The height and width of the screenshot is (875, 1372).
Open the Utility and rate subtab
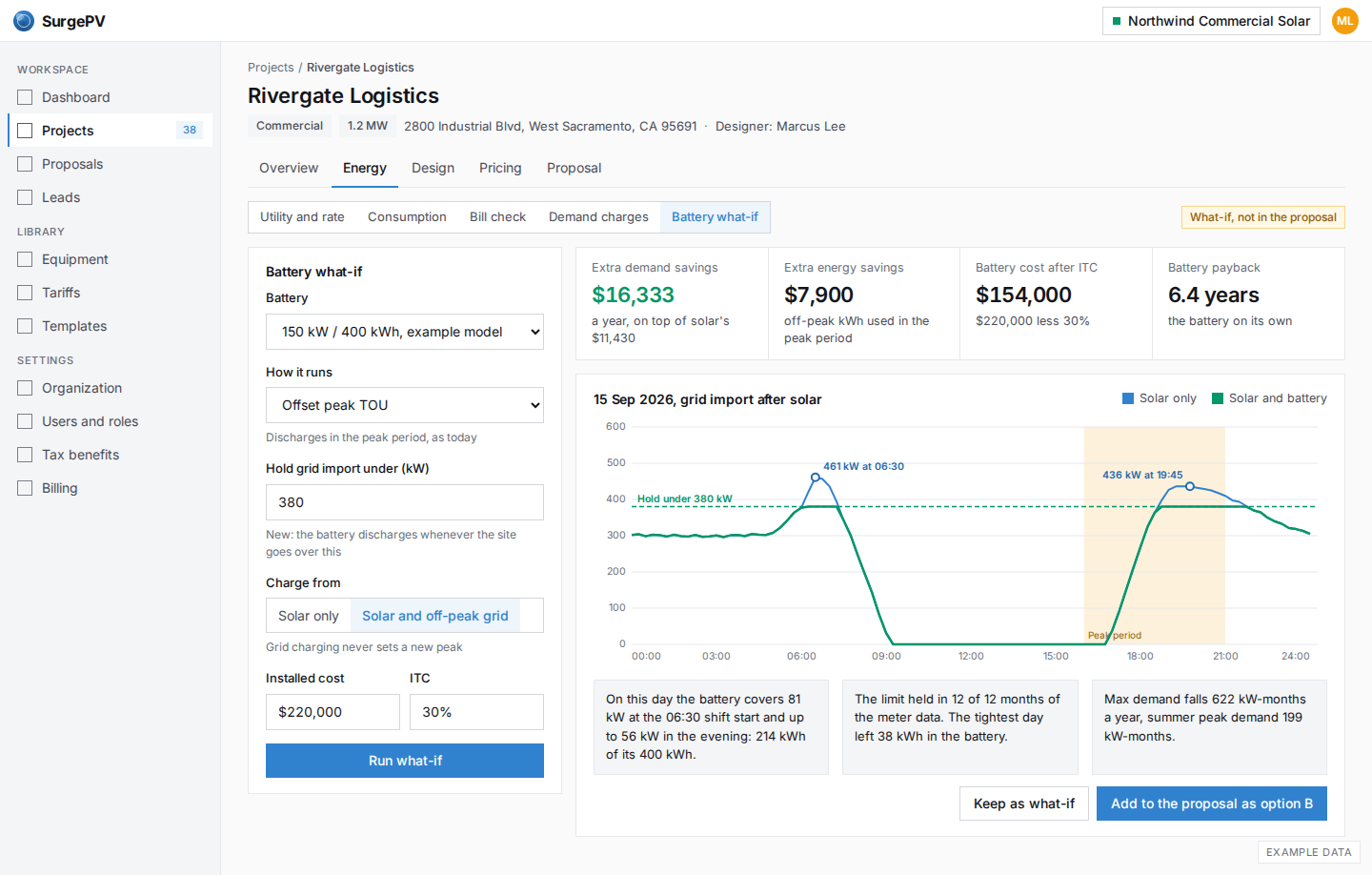click(302, 217)
